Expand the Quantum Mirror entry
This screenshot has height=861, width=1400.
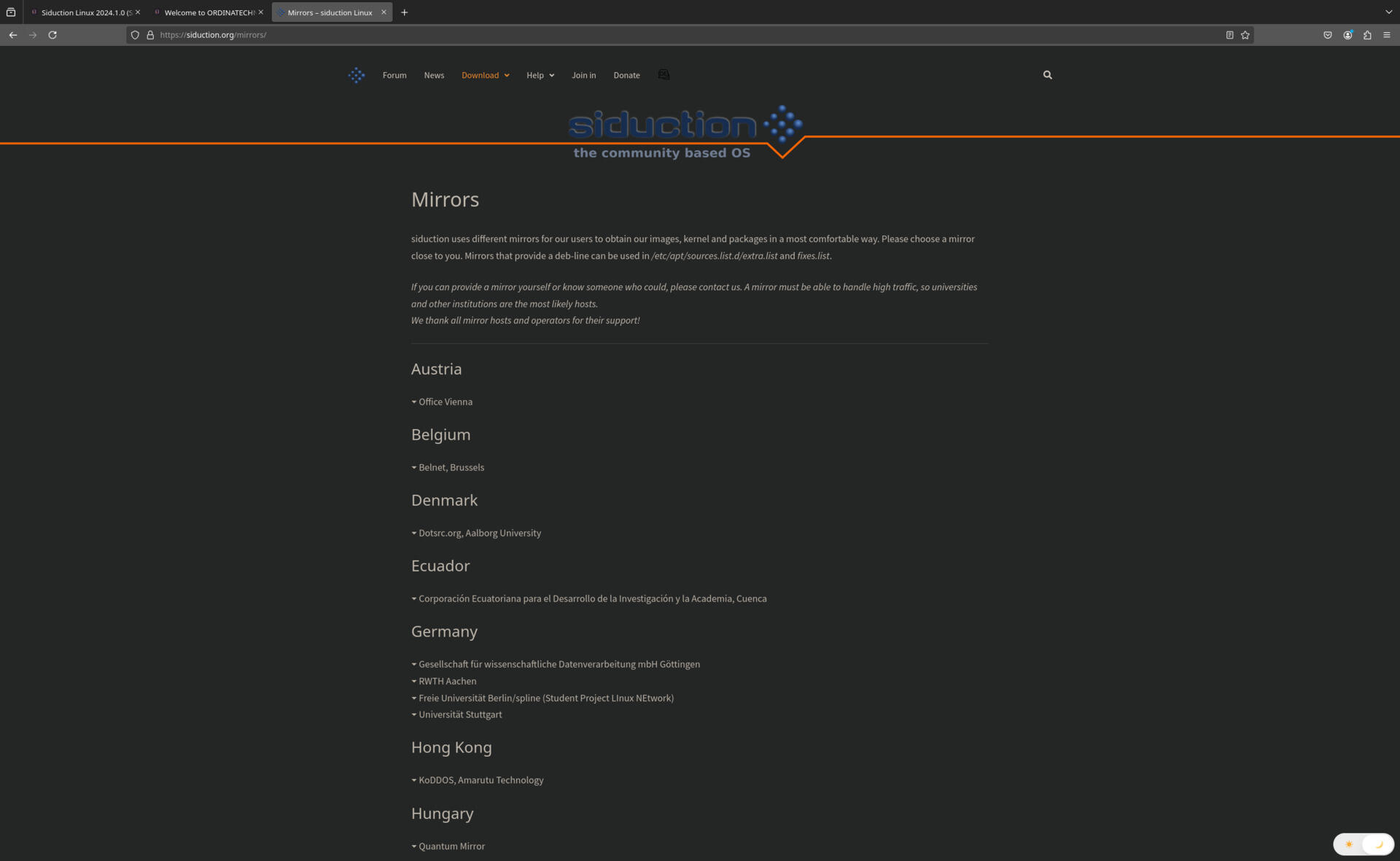pos(448,846)
